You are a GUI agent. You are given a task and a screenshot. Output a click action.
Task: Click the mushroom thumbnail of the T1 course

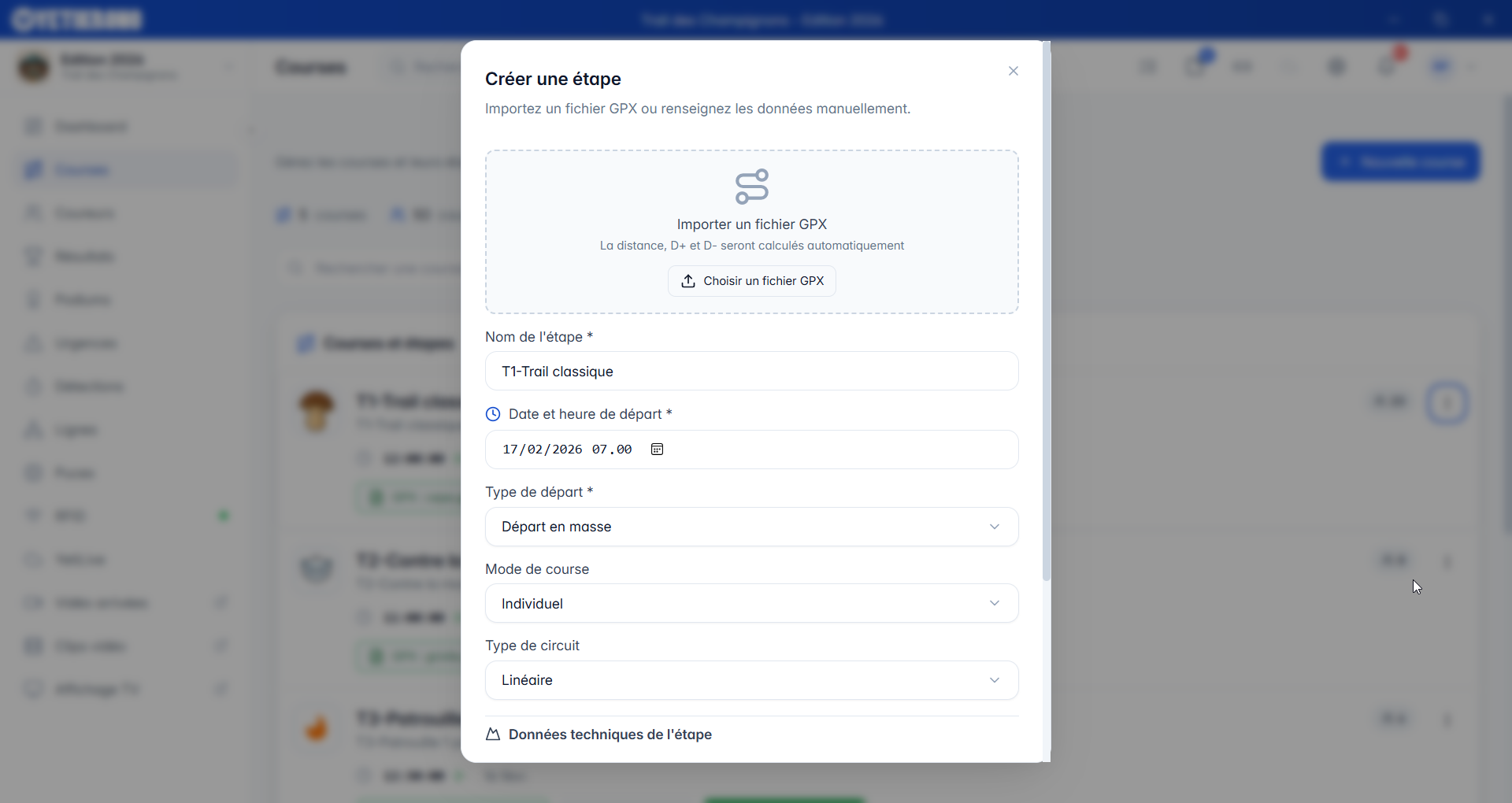point(317,410)
